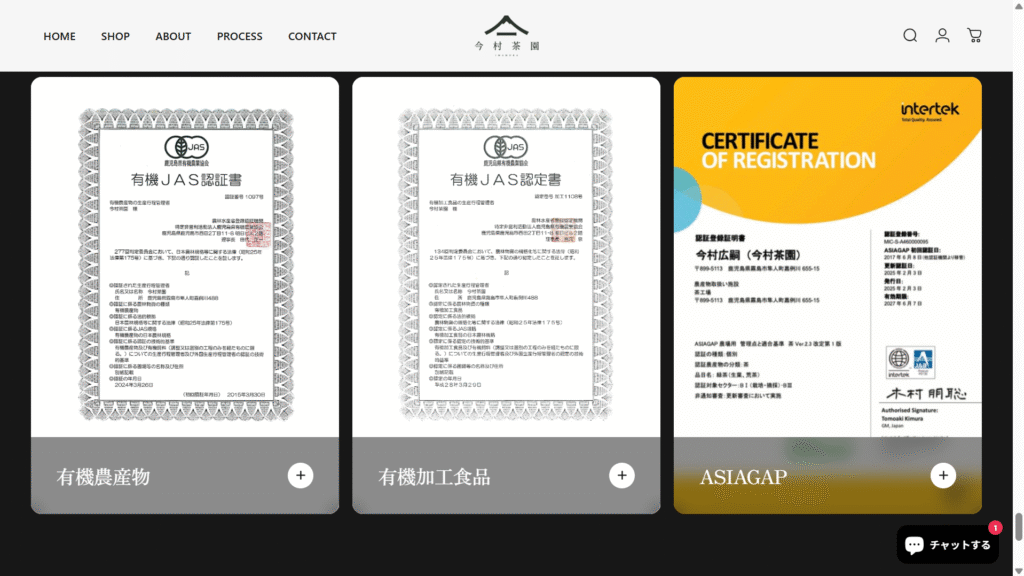Click the scrollbar up arrow
The width and height of the screenshot is (1024, 576).
1018,5
